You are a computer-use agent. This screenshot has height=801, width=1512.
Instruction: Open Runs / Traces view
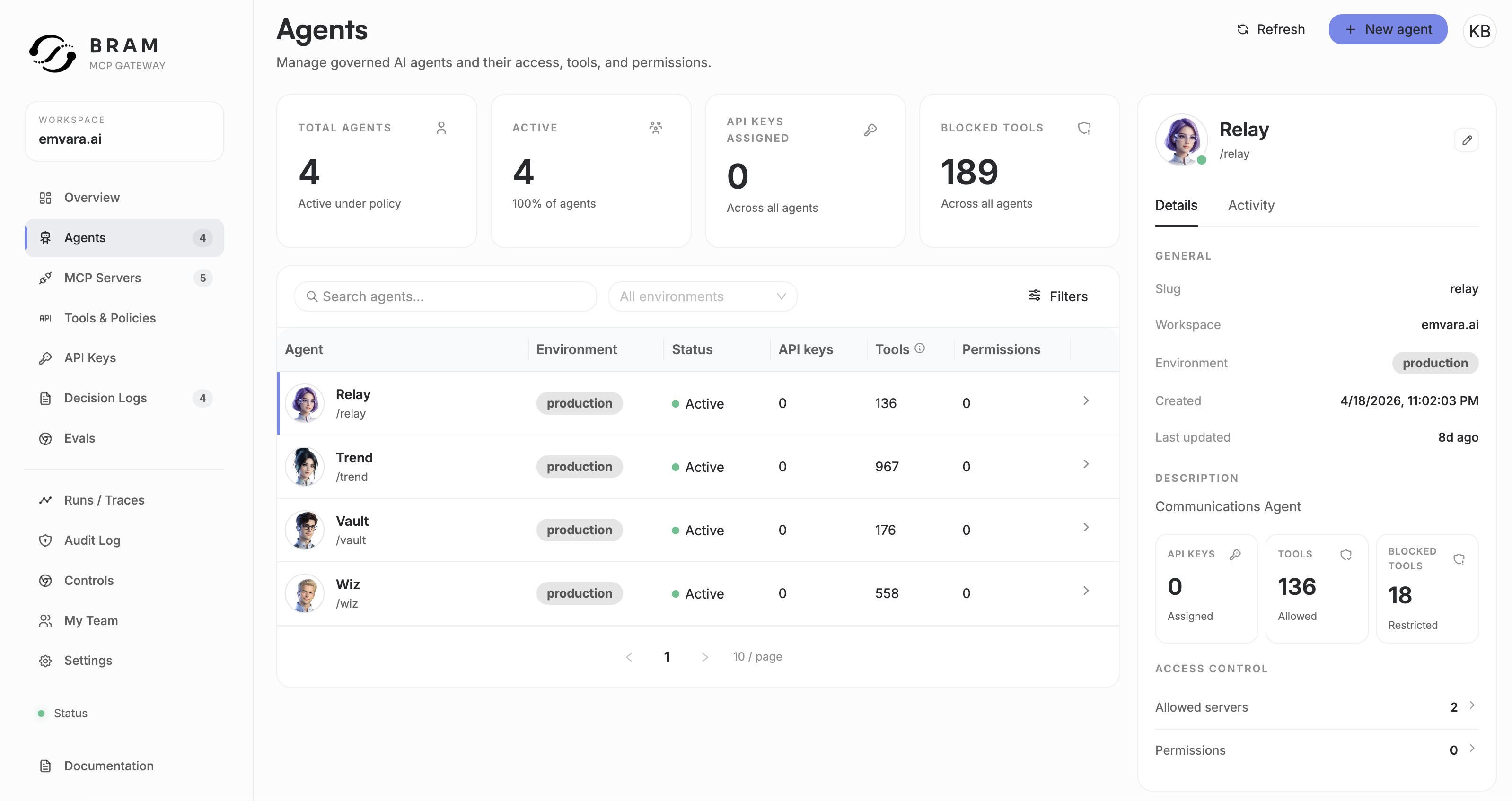(105, 500)
